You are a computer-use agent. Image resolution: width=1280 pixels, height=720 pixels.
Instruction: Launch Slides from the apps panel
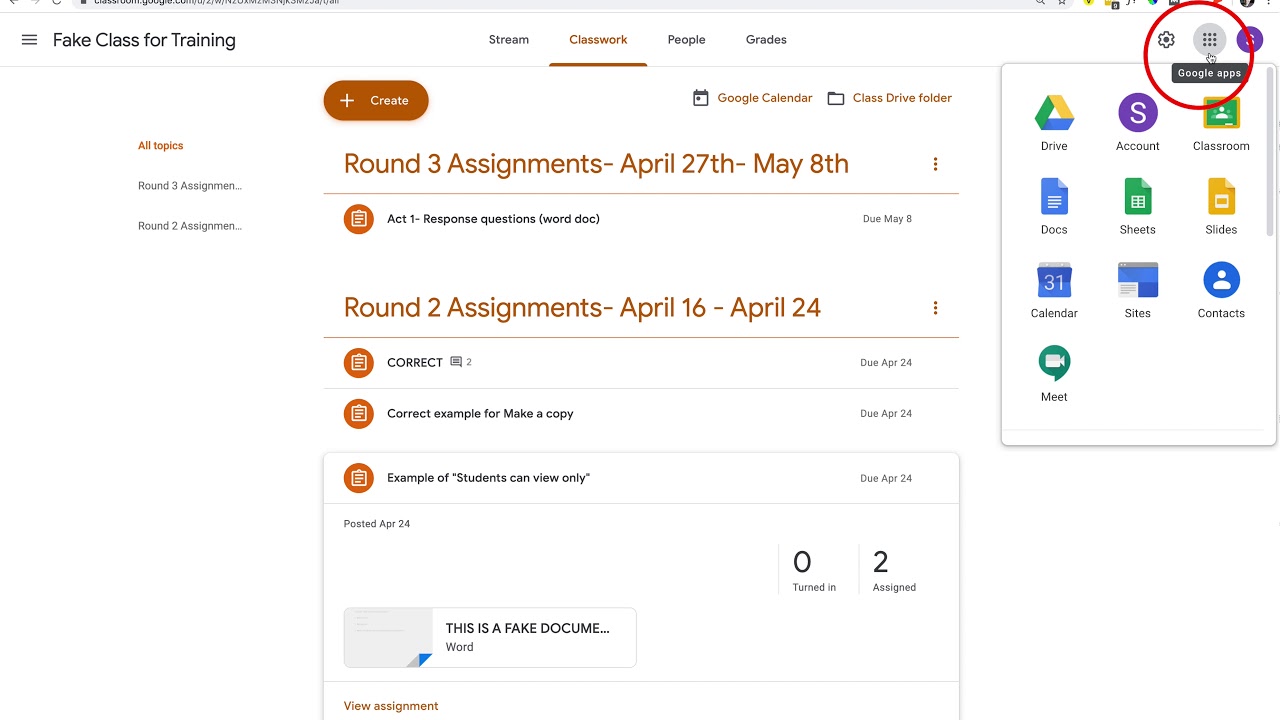point(1221,207)
